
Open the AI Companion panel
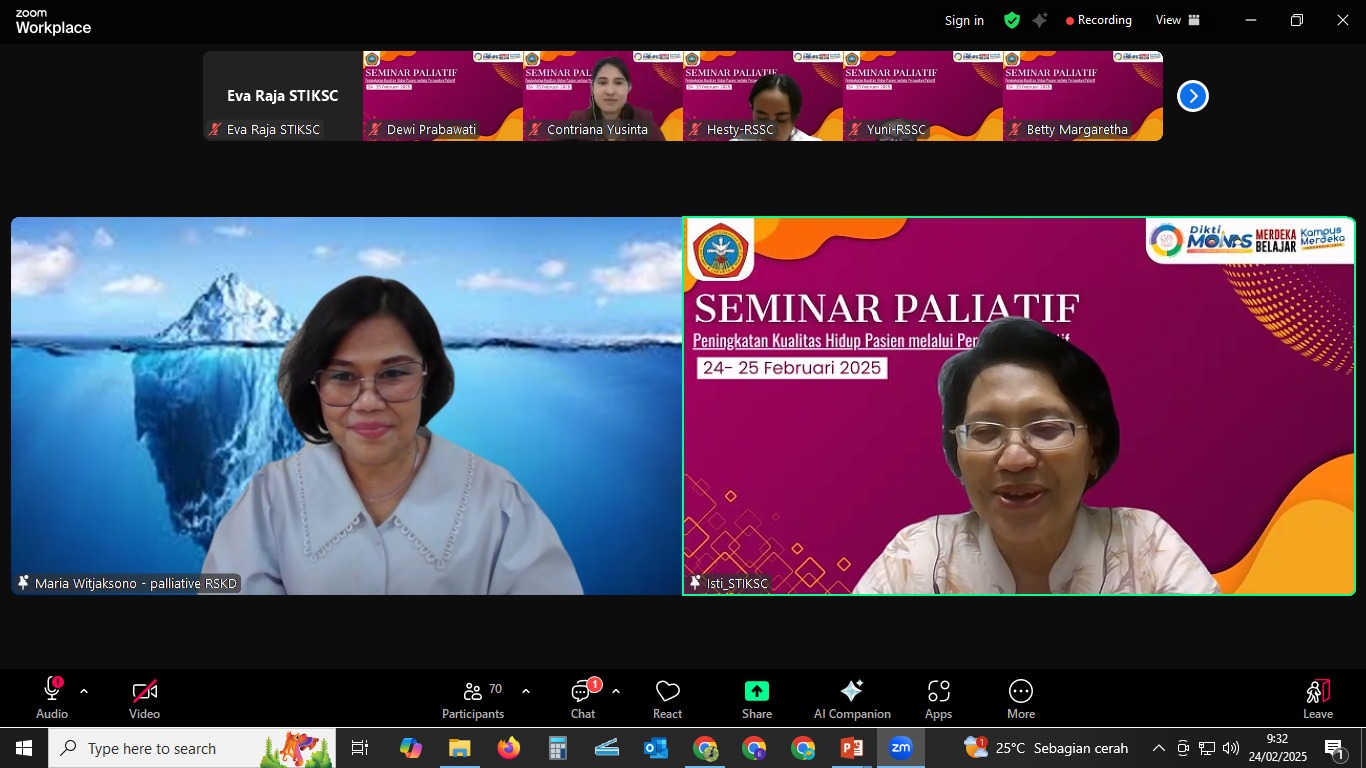point(852,699)
